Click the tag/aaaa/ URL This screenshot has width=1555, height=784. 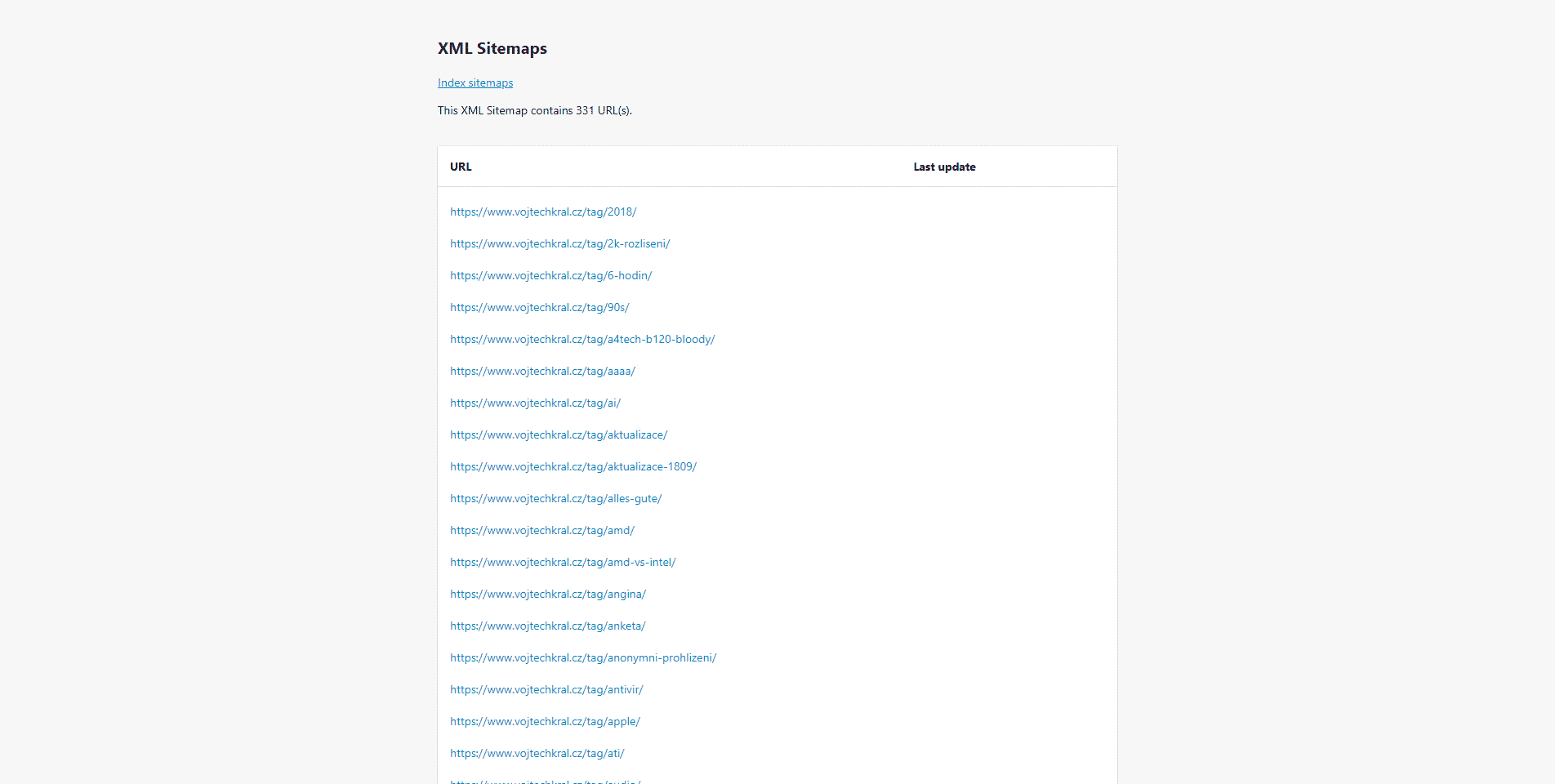(x=542, y=372)
